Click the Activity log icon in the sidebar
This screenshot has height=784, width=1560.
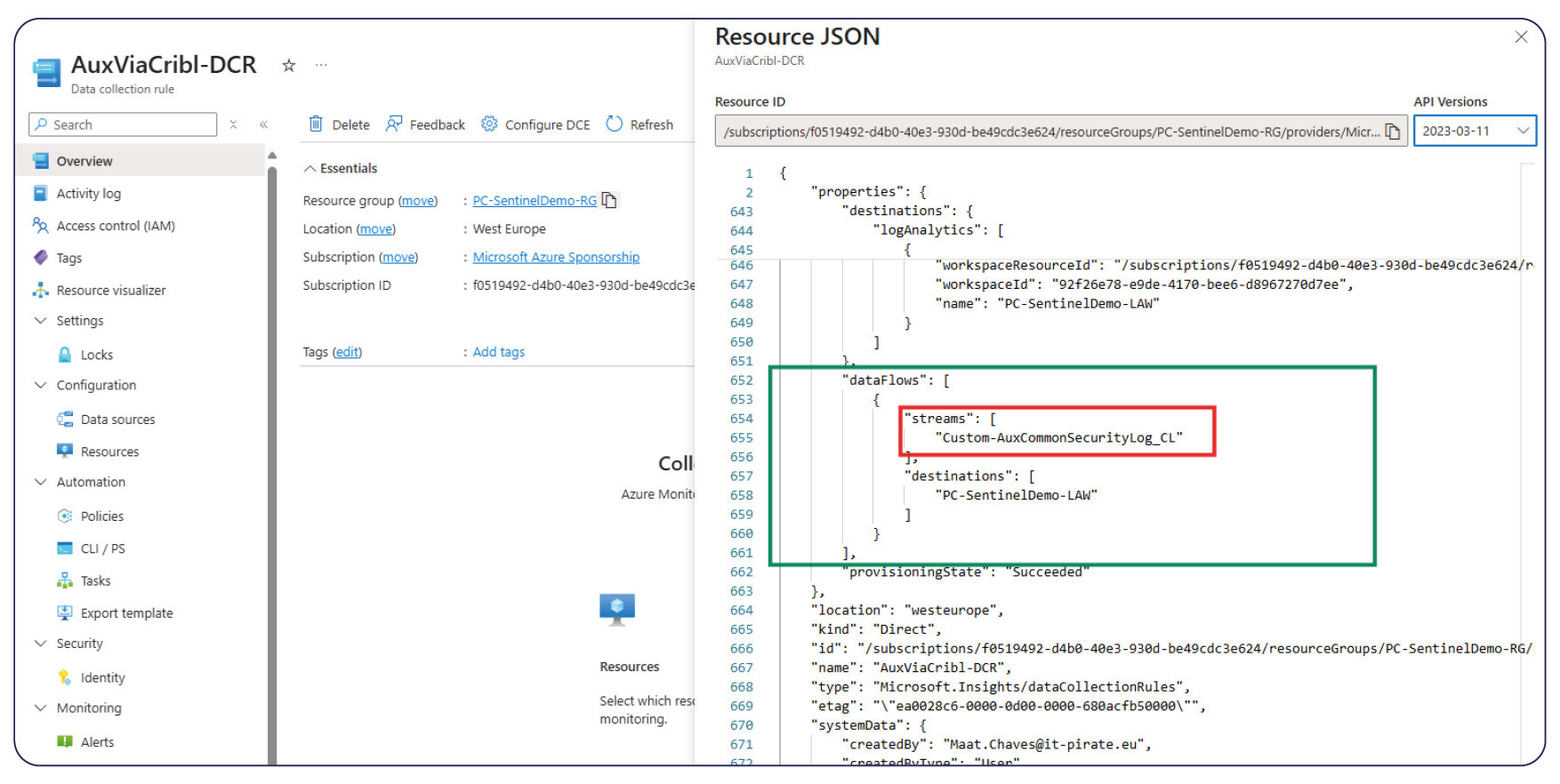coord(40,193)
